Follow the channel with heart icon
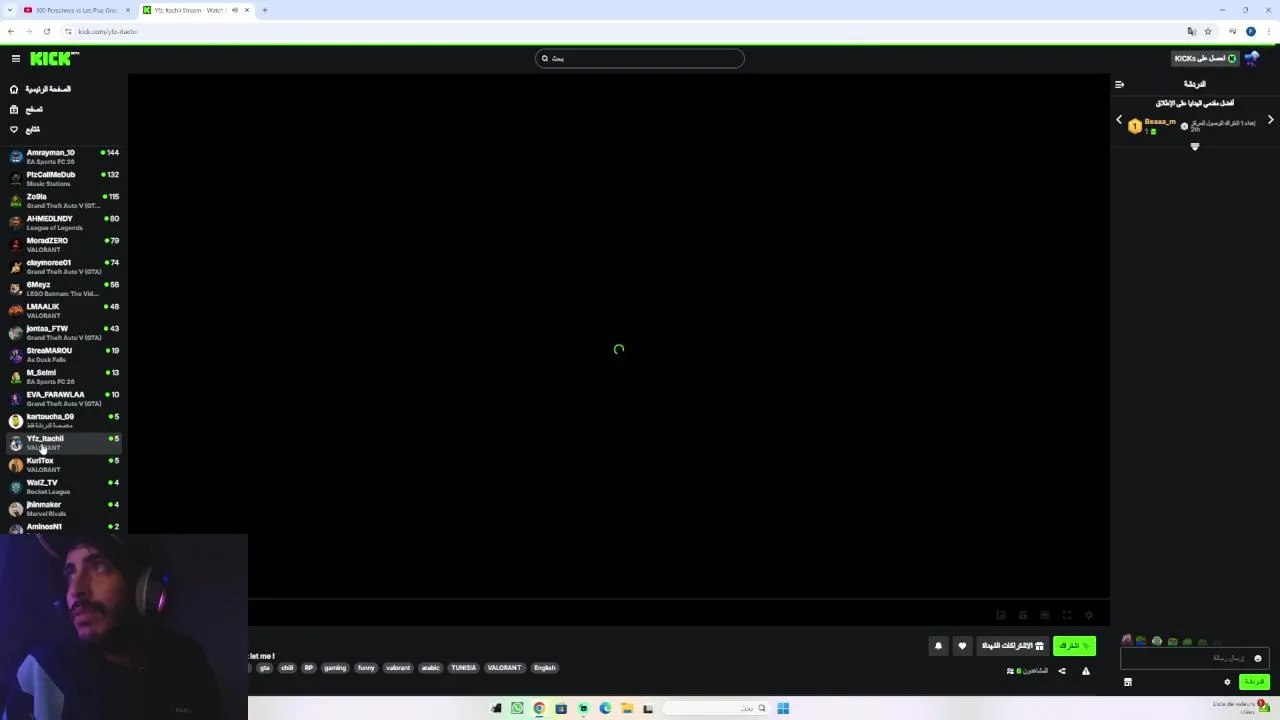Screen dimensions: 1280x720 tap(962, 646)
